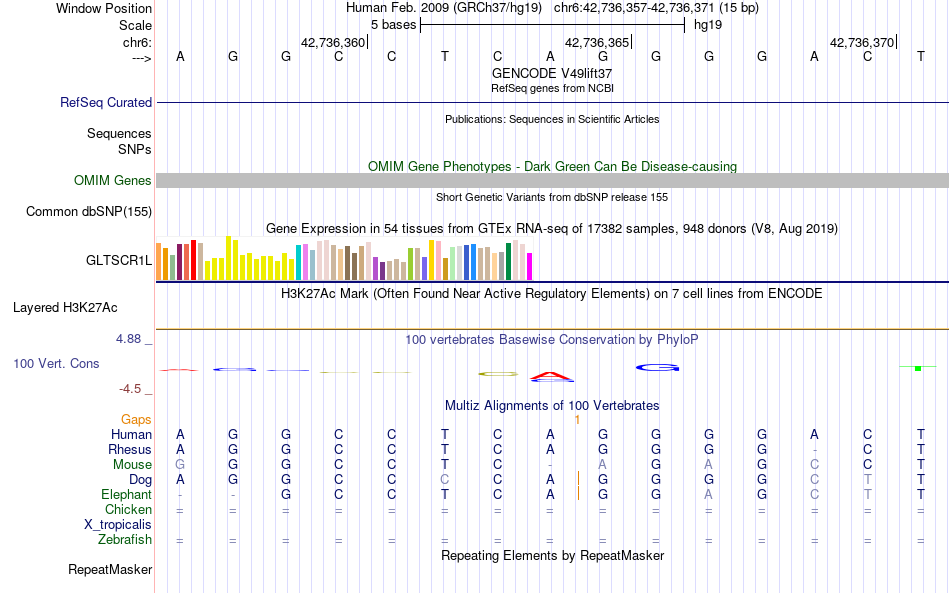The width and height of the screenshot is (950, 593).
Task: Open the RefSeq Curated track label
Action: point(105,102)
